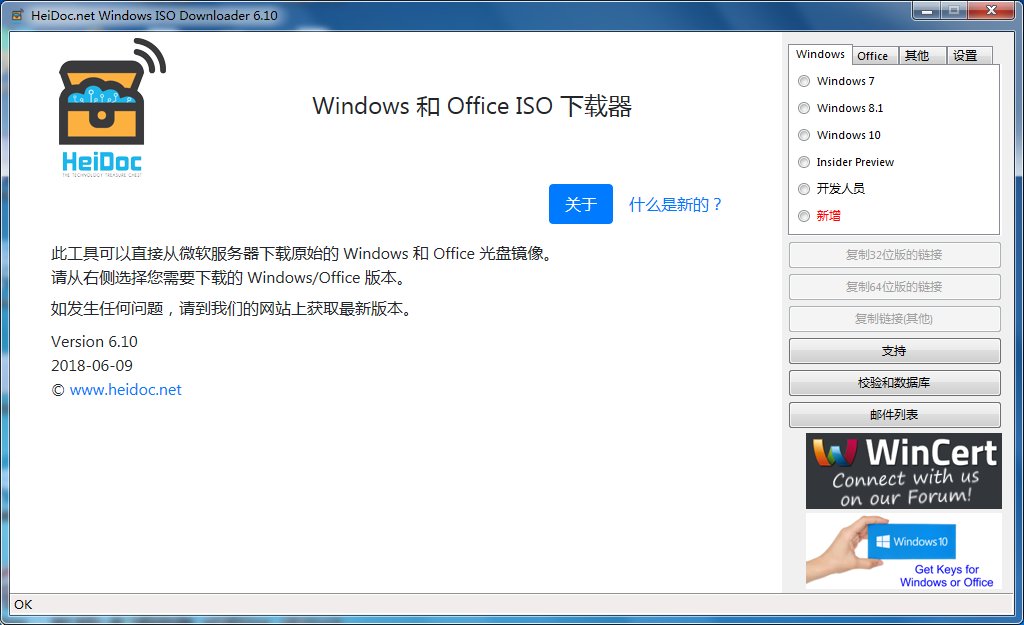Click the app icon in the title bar

(18, 15)
